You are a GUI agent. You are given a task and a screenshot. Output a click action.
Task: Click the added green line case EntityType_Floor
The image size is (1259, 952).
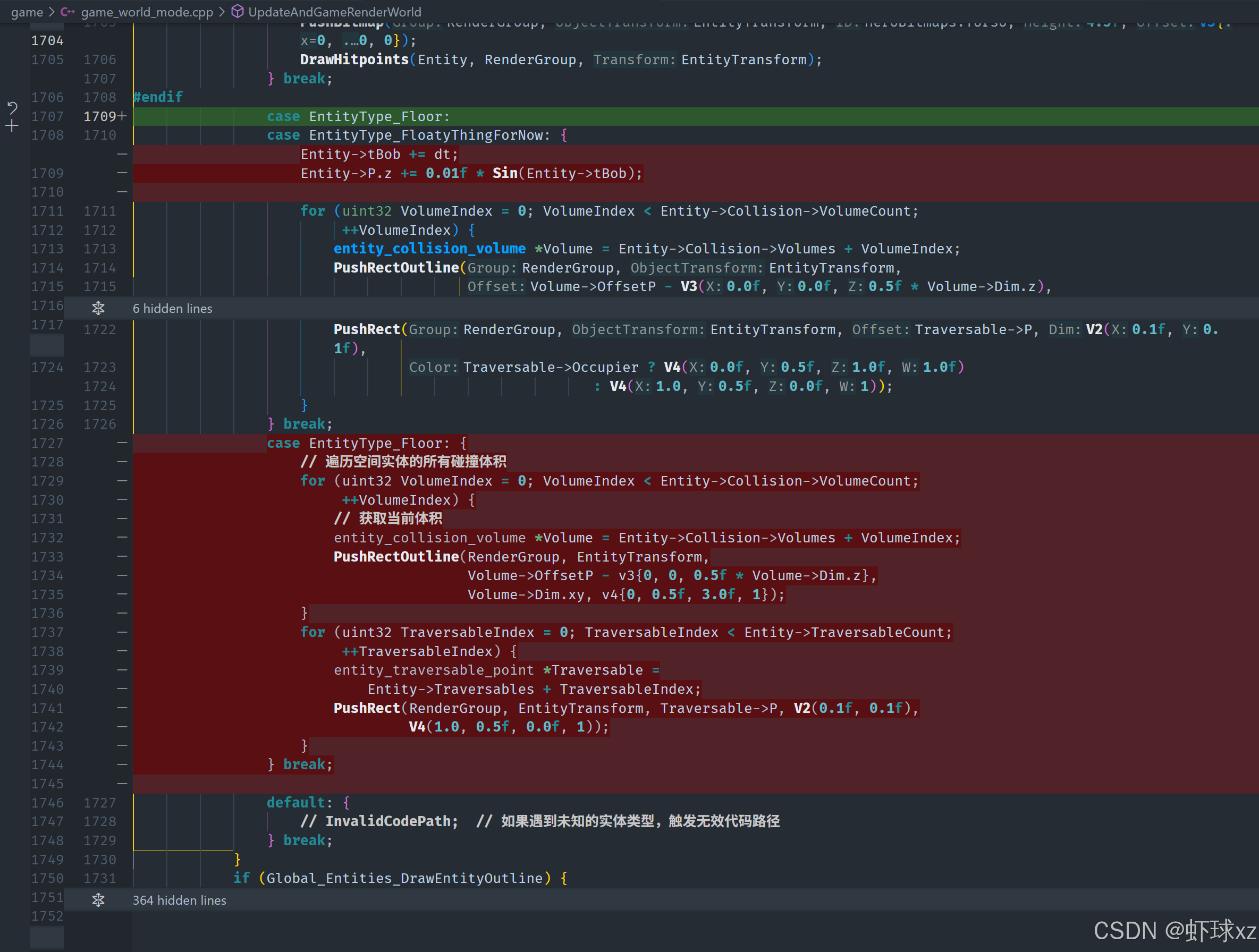pyautogui.click(x=379, y=117)
